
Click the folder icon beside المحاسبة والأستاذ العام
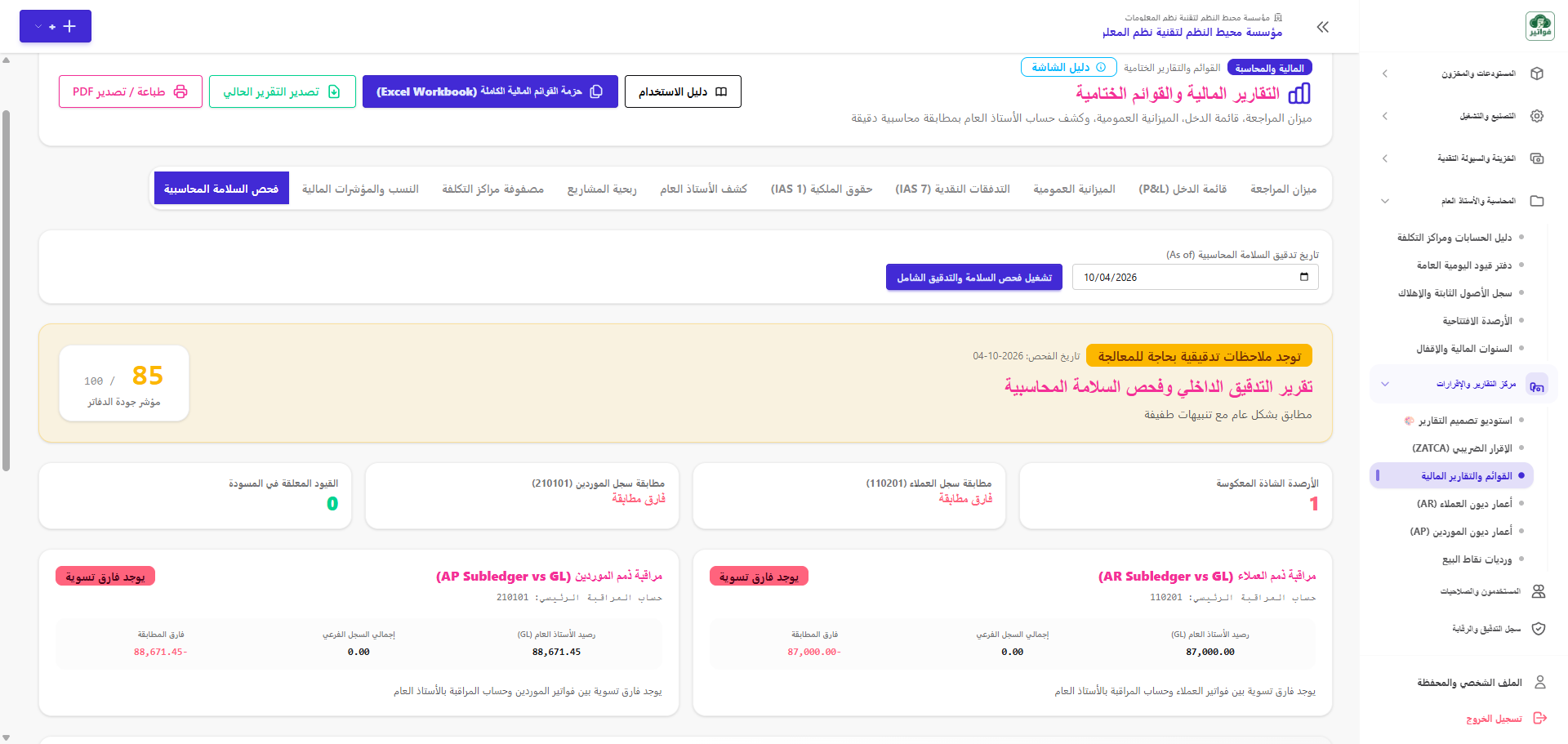(x=1537, y=201)
